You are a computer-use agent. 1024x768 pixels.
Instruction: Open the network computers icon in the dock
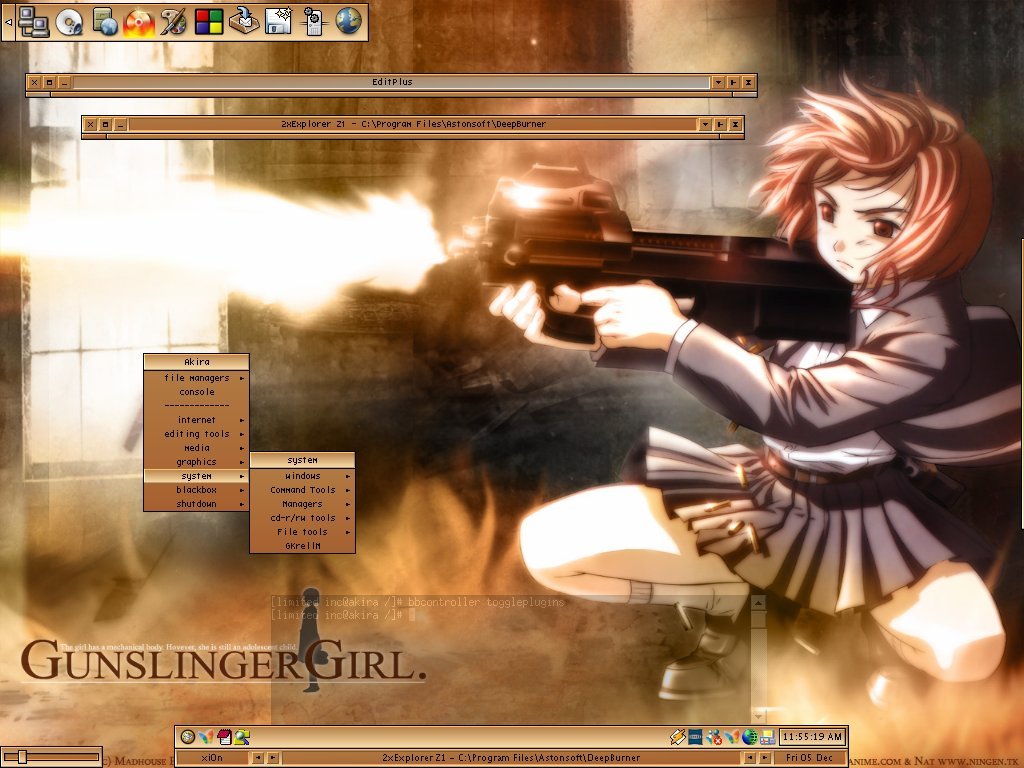point(33,22)
